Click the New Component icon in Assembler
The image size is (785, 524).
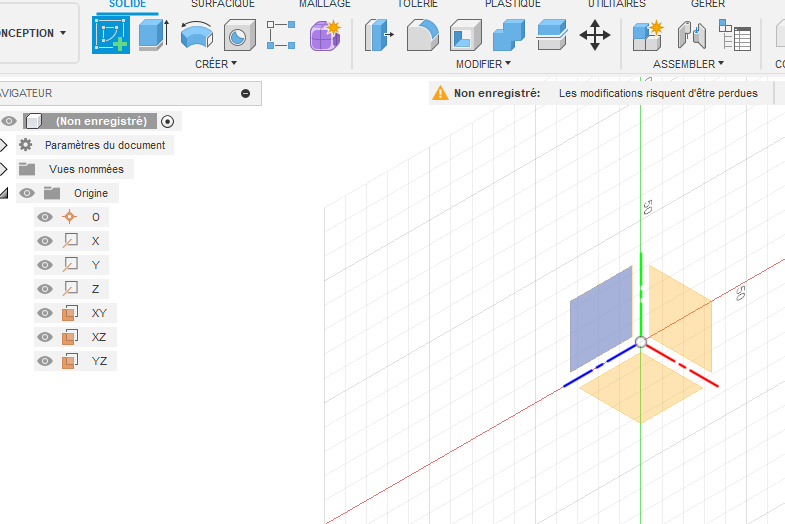648,36
